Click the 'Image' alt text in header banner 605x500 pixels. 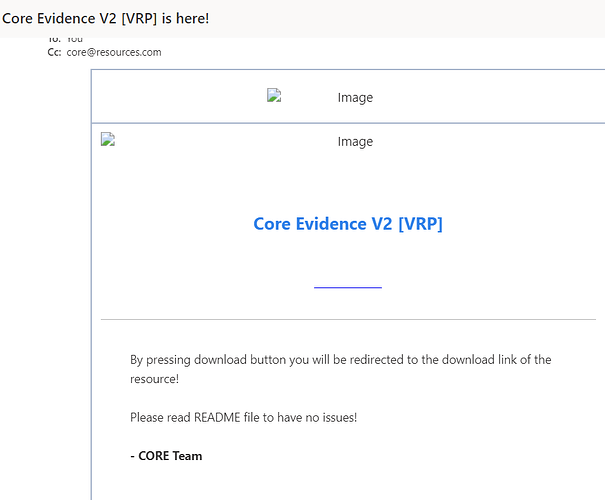click(355, 98)
